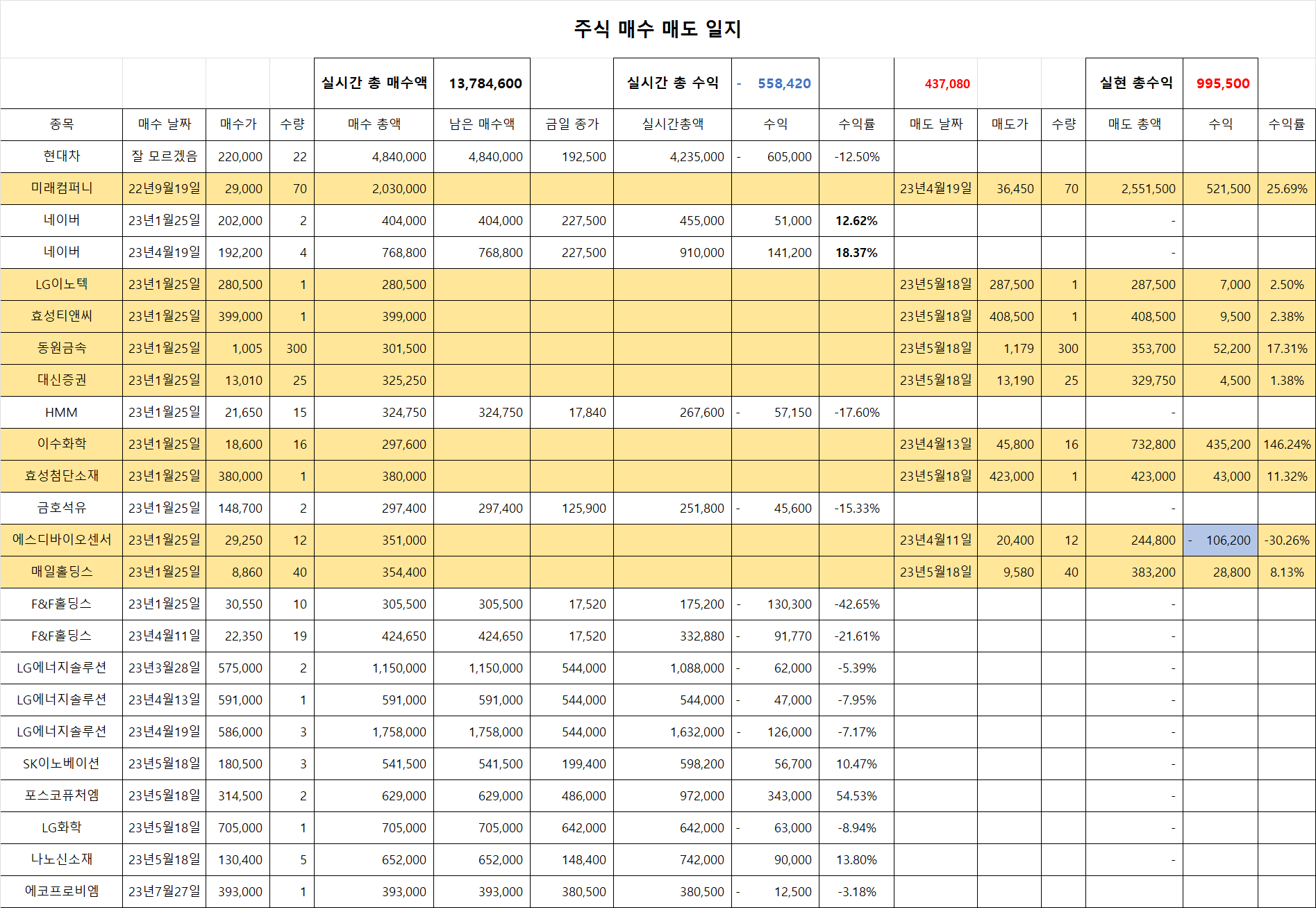This screenshot has width=1316, height=908.
Task: Click the 146.24% return cell
Action: point(1286,444)
